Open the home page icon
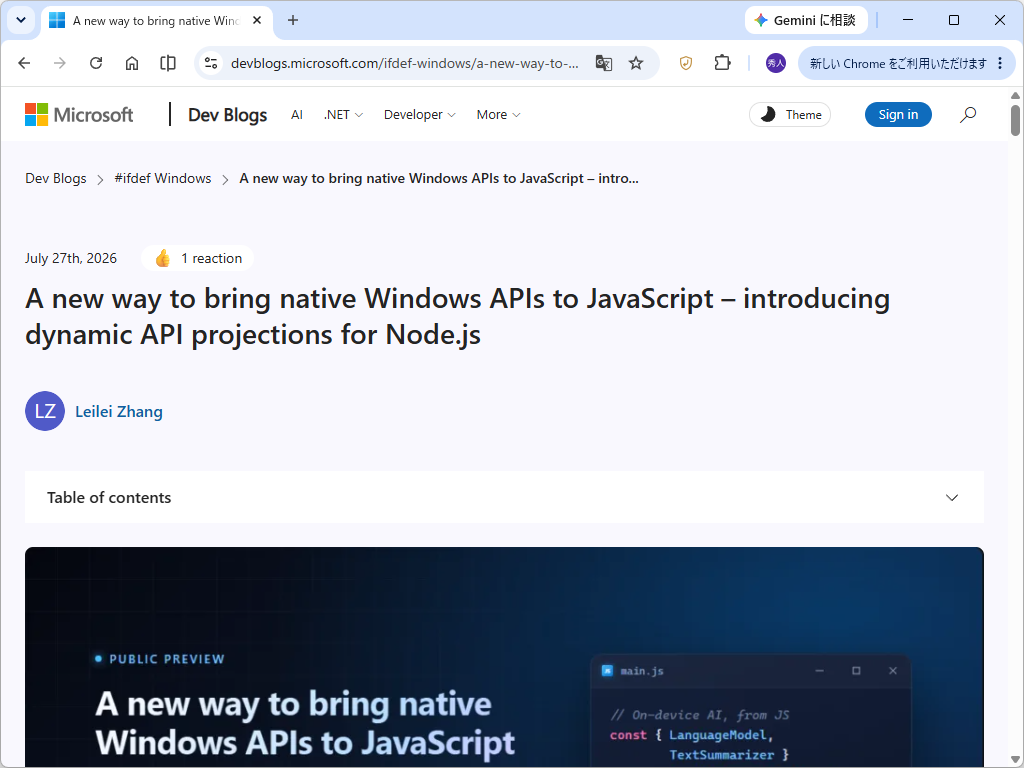1024x768 pixels. (132, 63)
